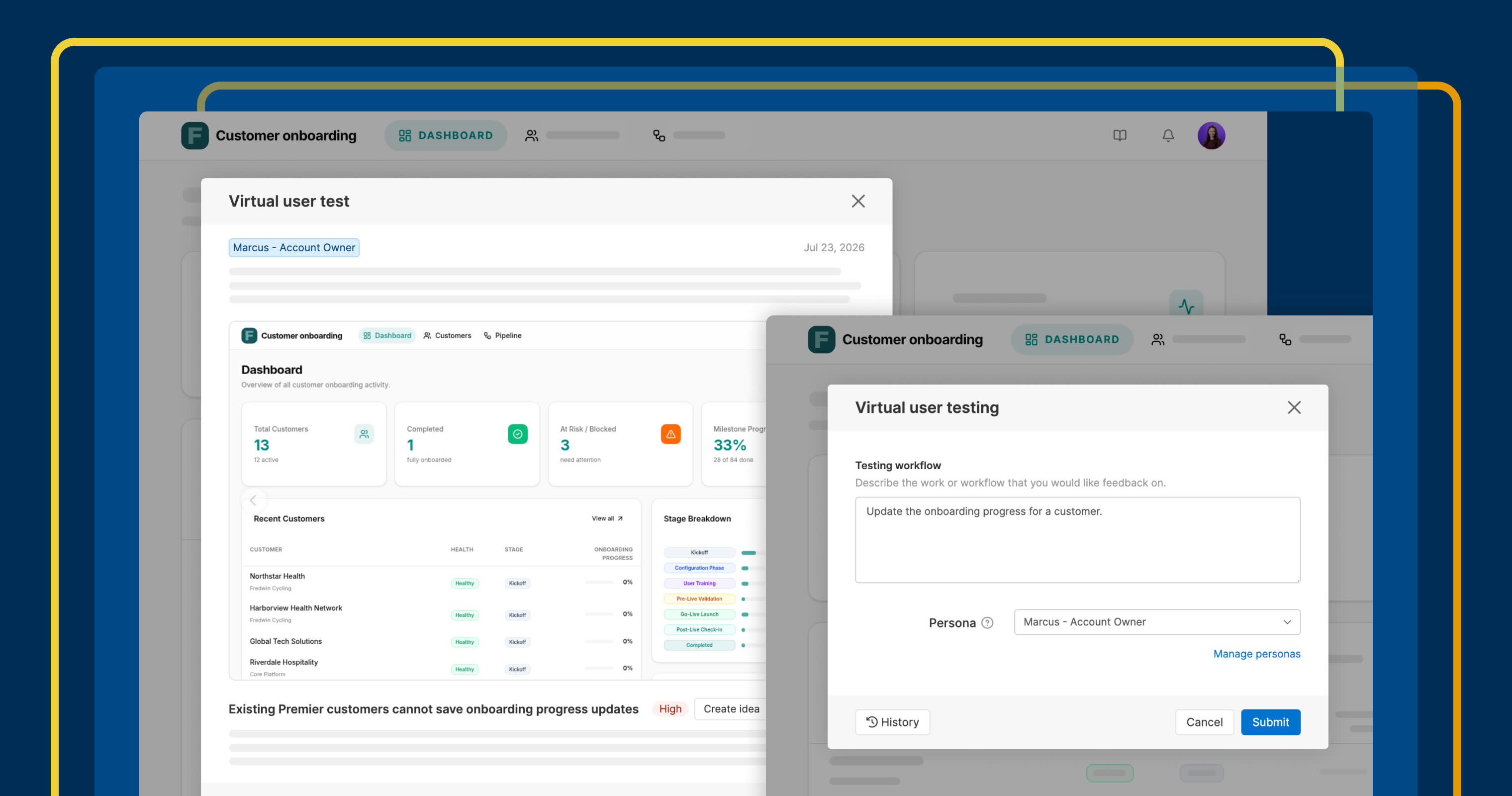Click the 33% Milestone Progress value

coord(730,445)
